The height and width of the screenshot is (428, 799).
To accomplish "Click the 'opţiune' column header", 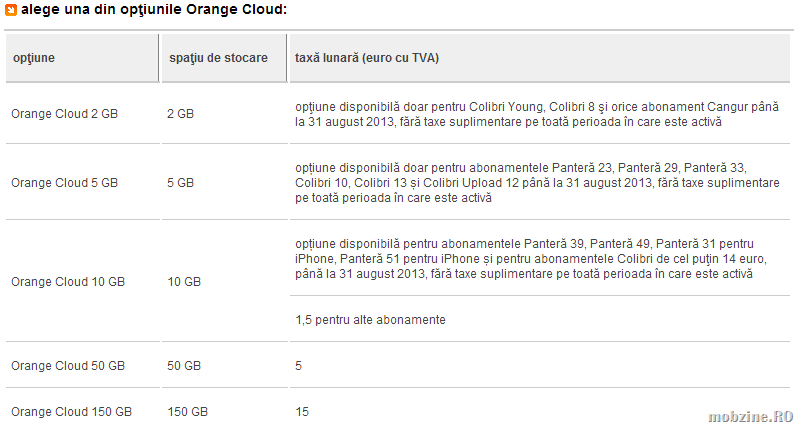I will (34, 58).
